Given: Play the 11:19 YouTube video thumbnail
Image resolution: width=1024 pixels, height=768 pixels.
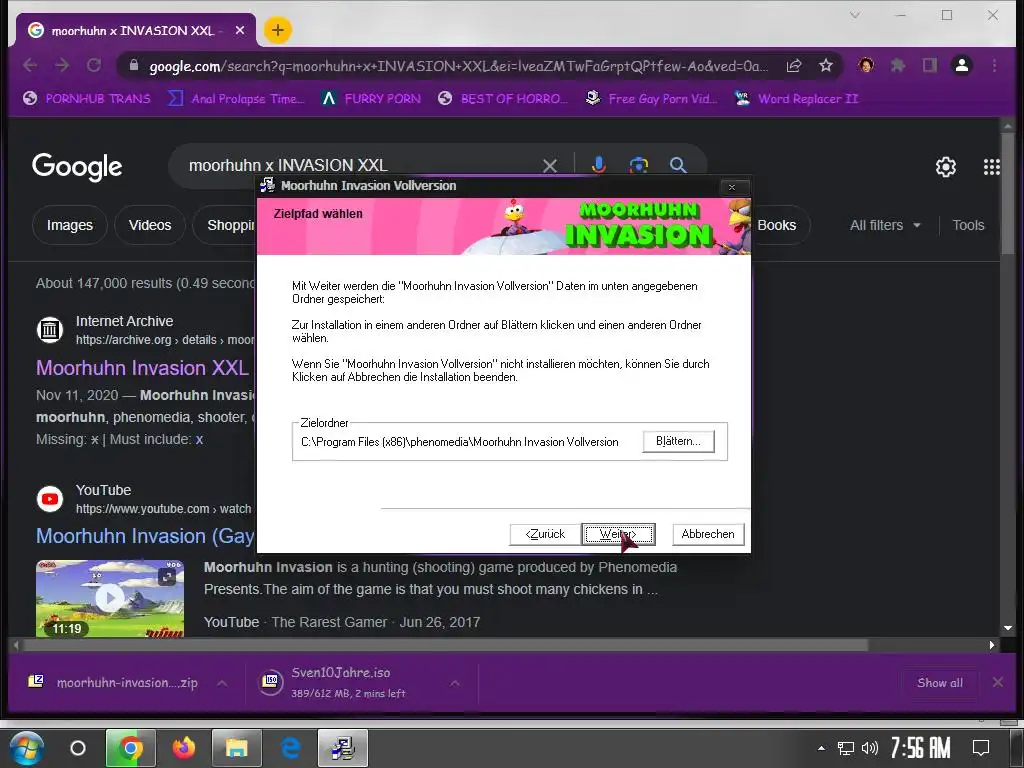Looking at the screenshot, I should [x=110, y=598].
